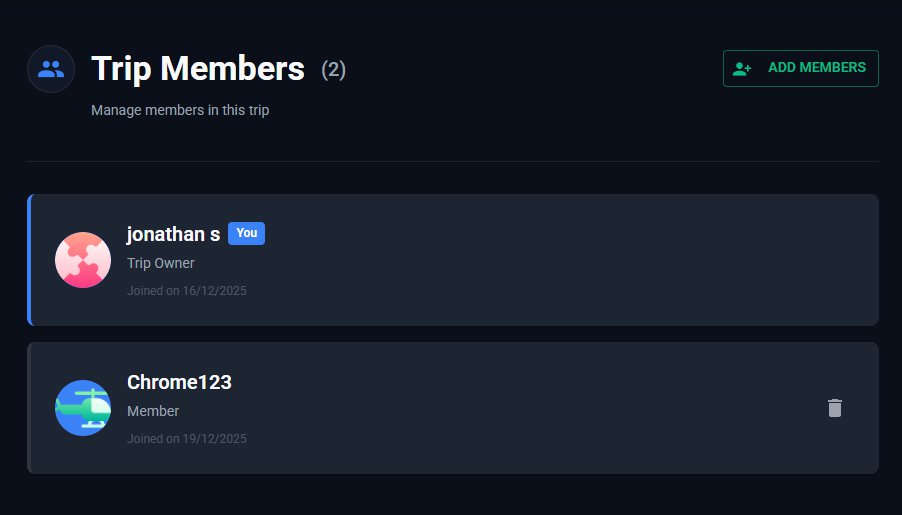Select the jonathan s member name
Viewport: 902px width, 515px height.
coord(173,234)
